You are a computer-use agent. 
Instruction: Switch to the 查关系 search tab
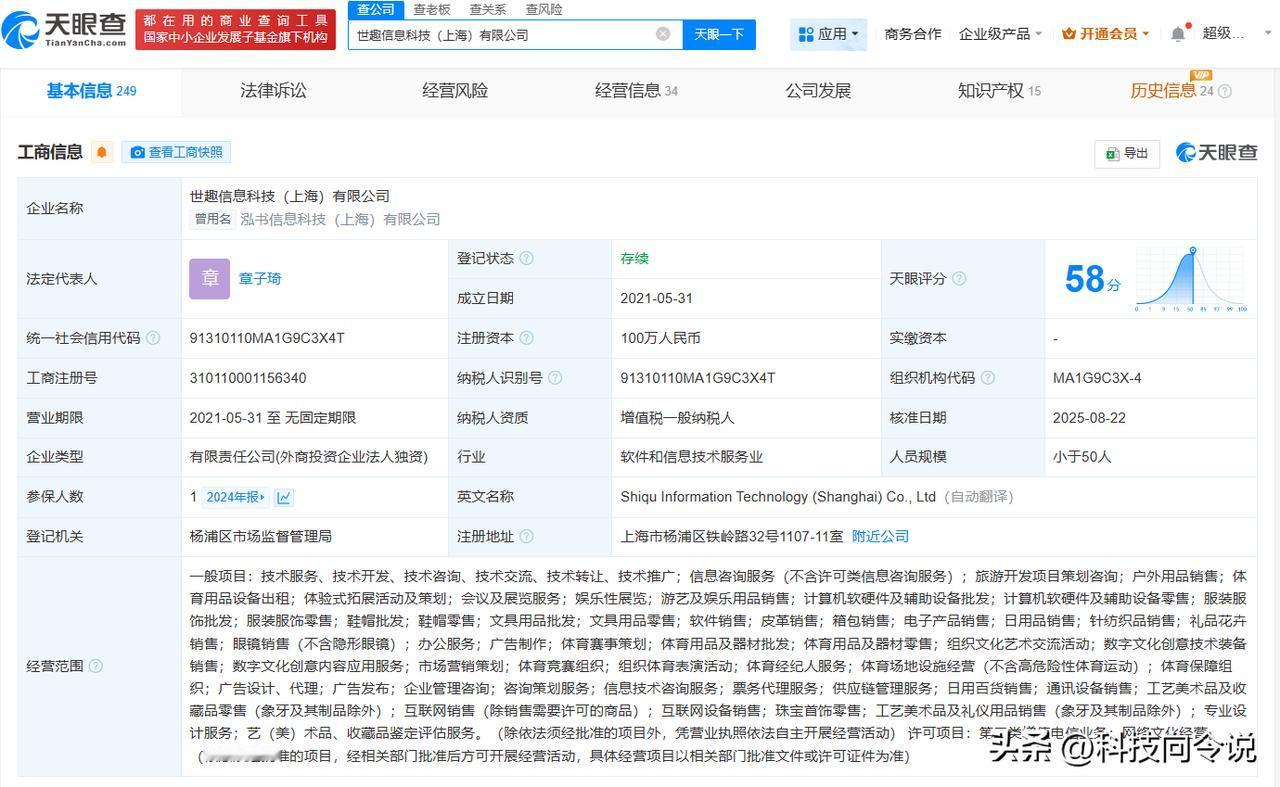[487, 9]
